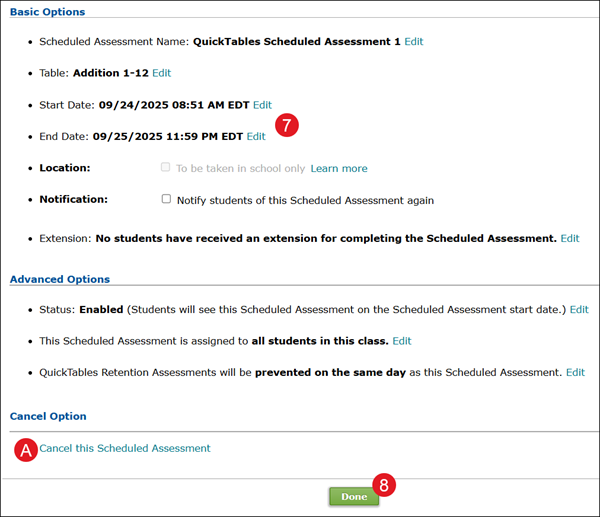Toggle the school-only Location checkbox
This screenshot has width=600, height=517.
point(166,168)
